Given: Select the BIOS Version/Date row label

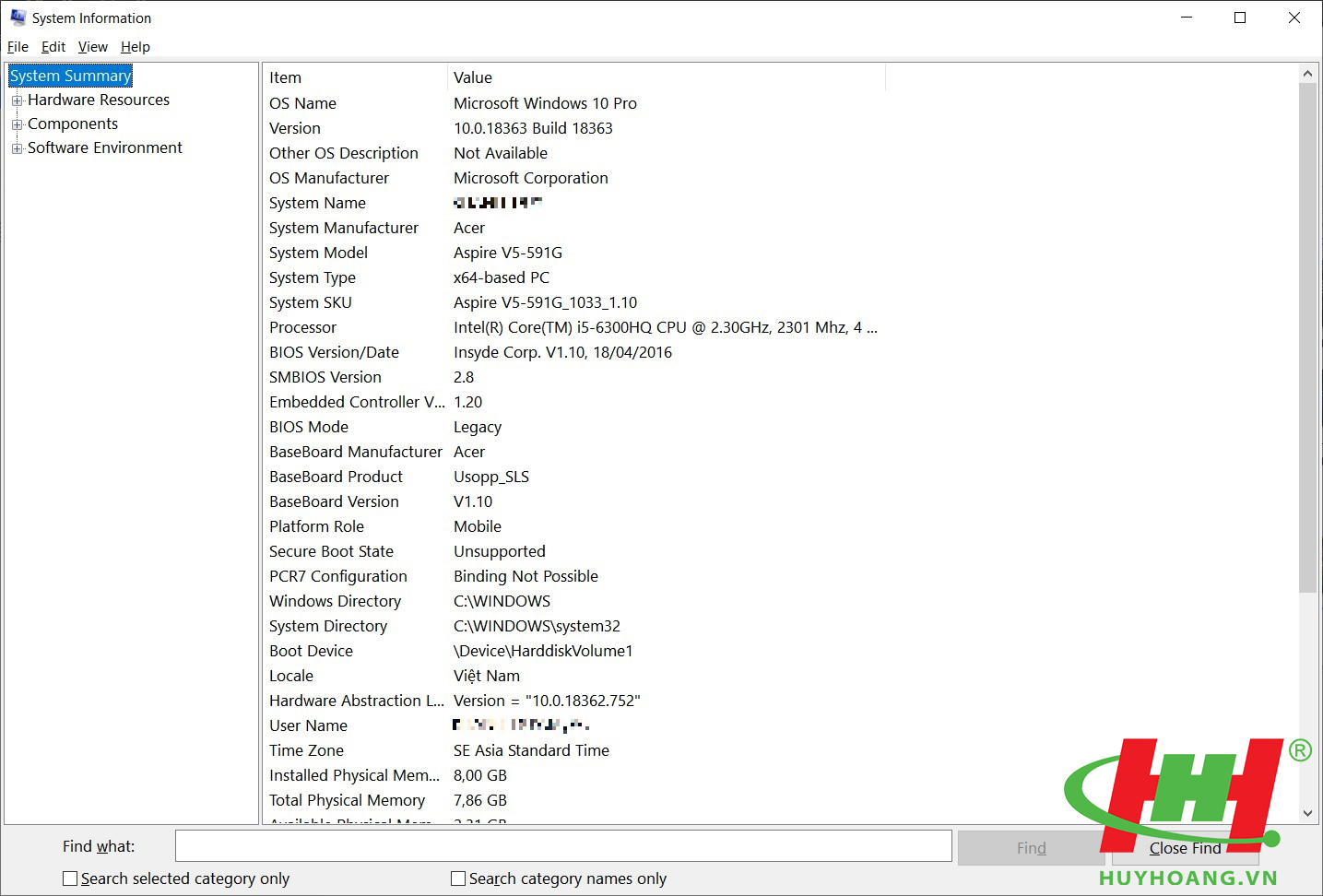Looking at the screenshot, I should (x=334, y=352).
